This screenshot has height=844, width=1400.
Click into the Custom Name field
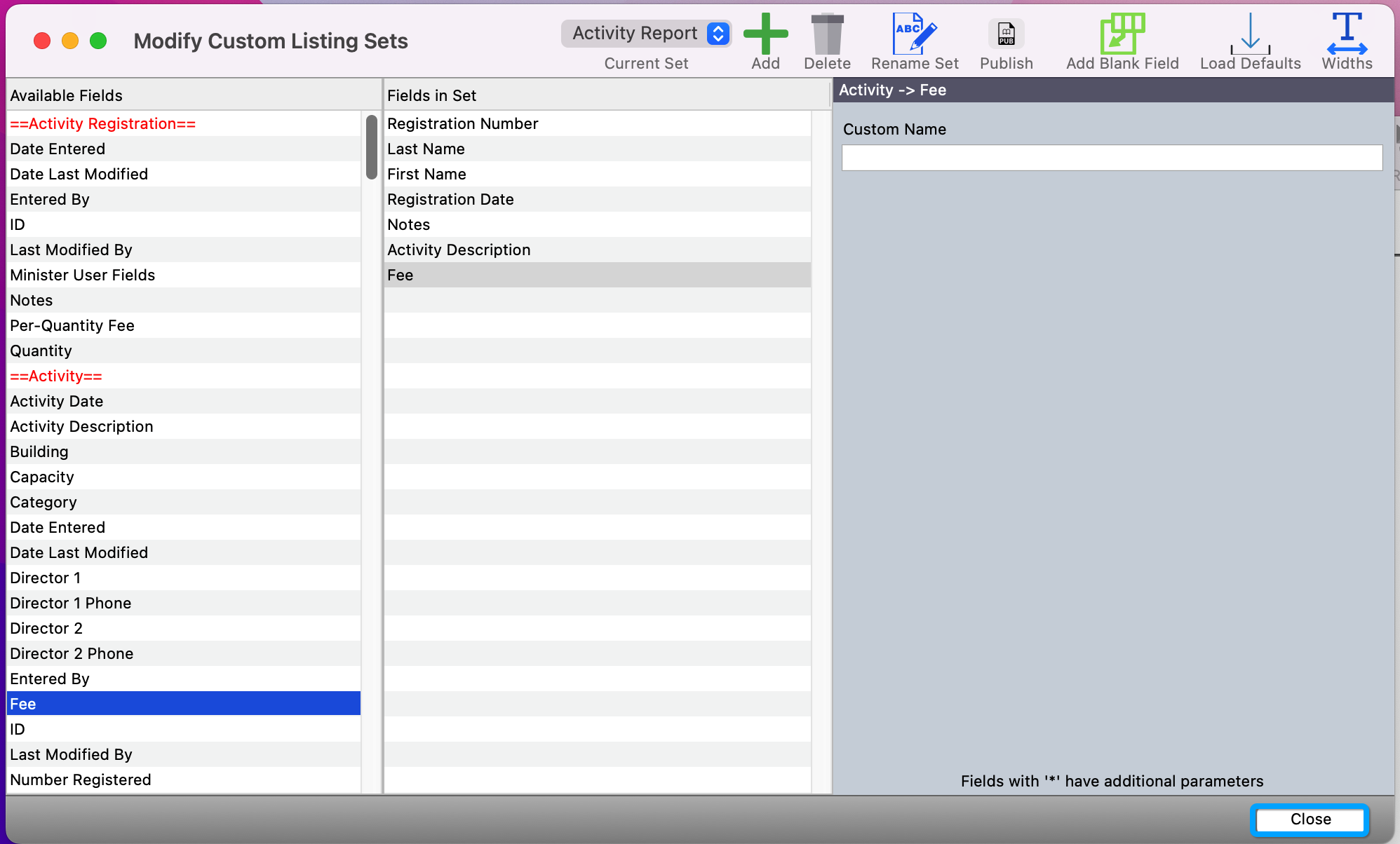tap(1111, 158)
